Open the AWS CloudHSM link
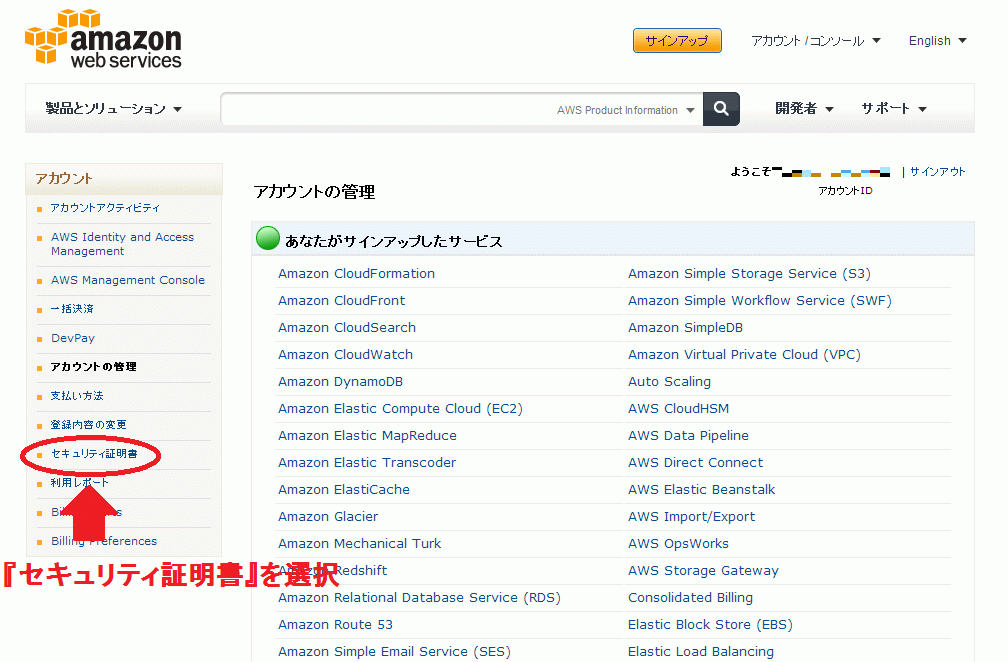 tap(678, 409)
